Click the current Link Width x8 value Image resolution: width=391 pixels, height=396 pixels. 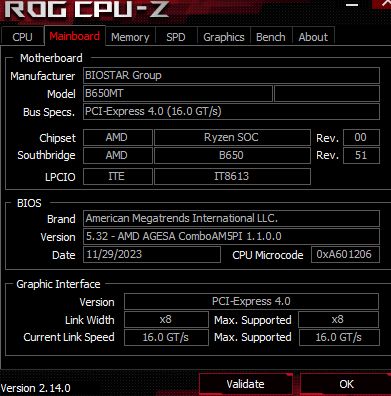point(166,320)
